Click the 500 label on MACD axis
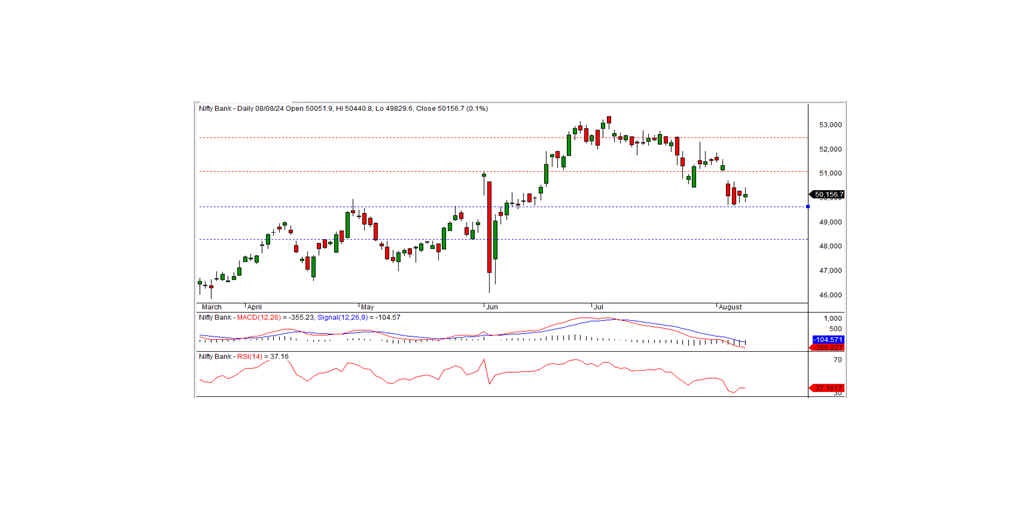1021x529 pixels. pos(835,329)
